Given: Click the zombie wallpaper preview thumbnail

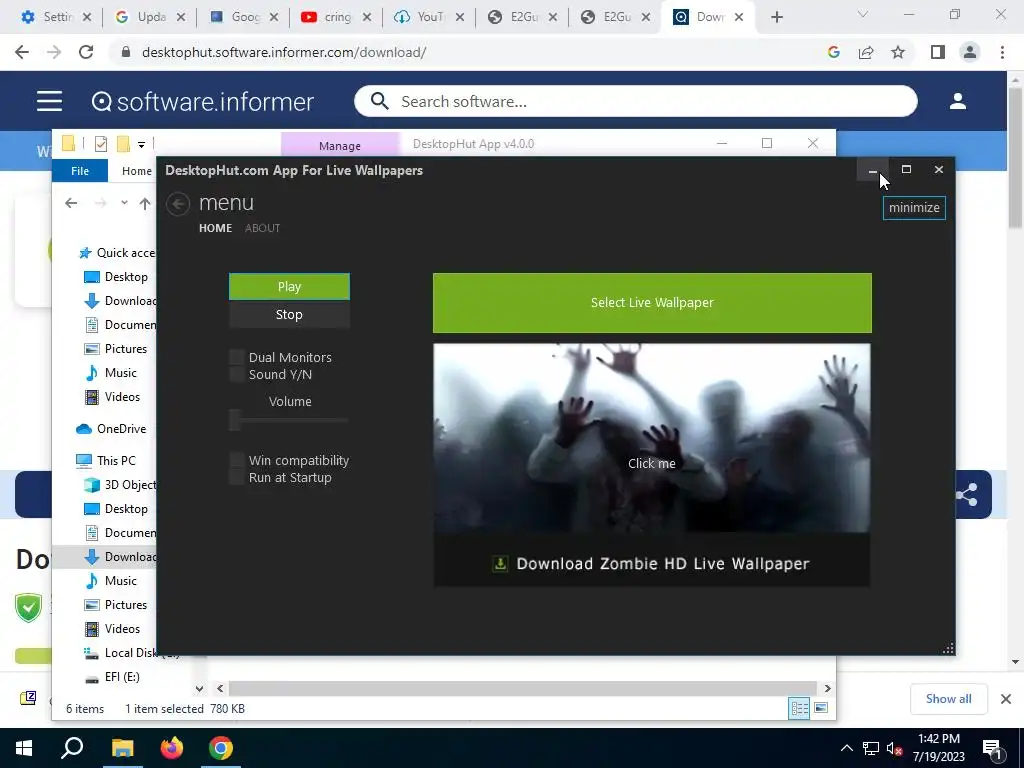Looking at the screenshot, I should 652,438.
